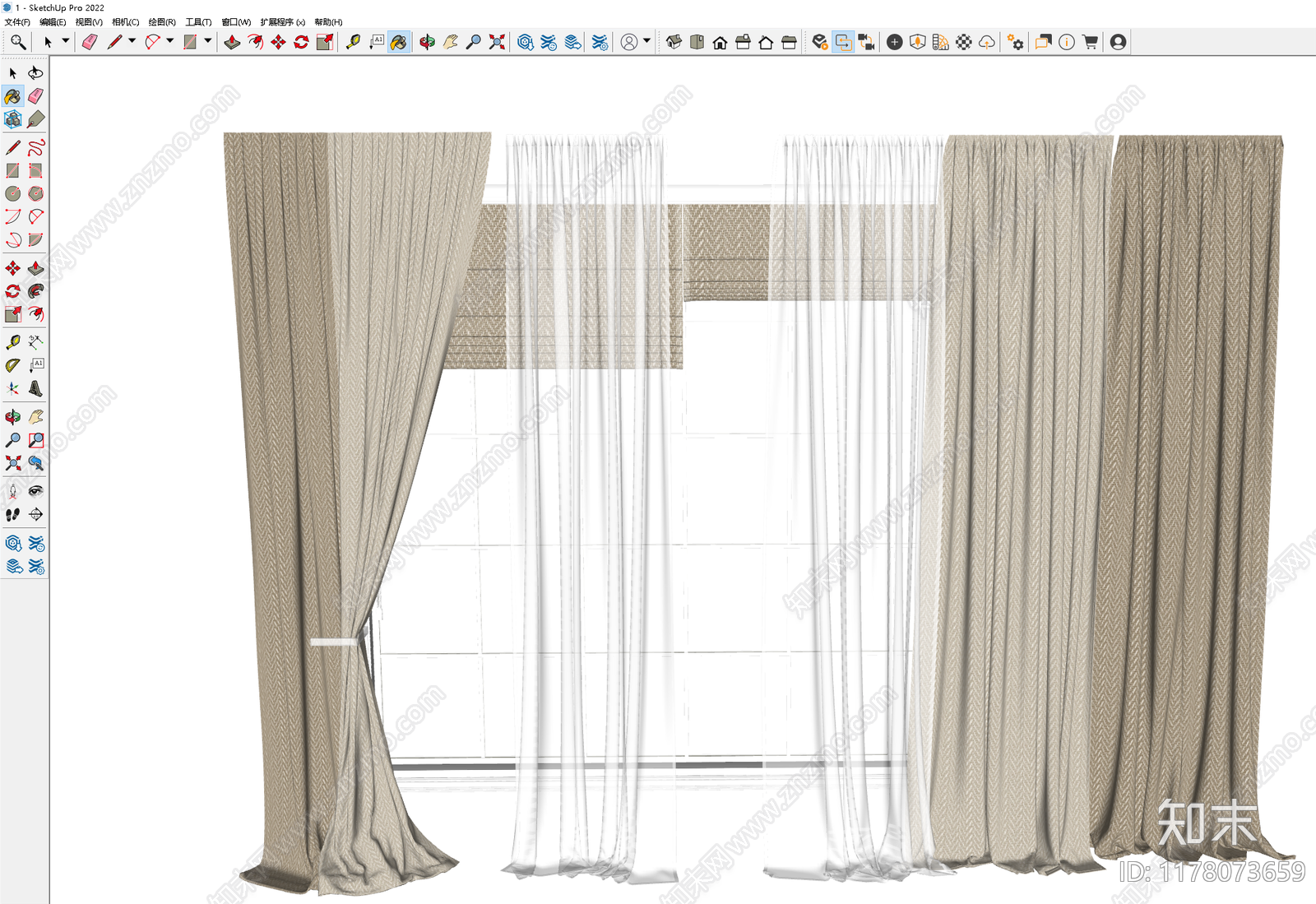Screen dimensions: 1316x904
Task: Select the Lasso Select tool in left panel
Action: 35,73
